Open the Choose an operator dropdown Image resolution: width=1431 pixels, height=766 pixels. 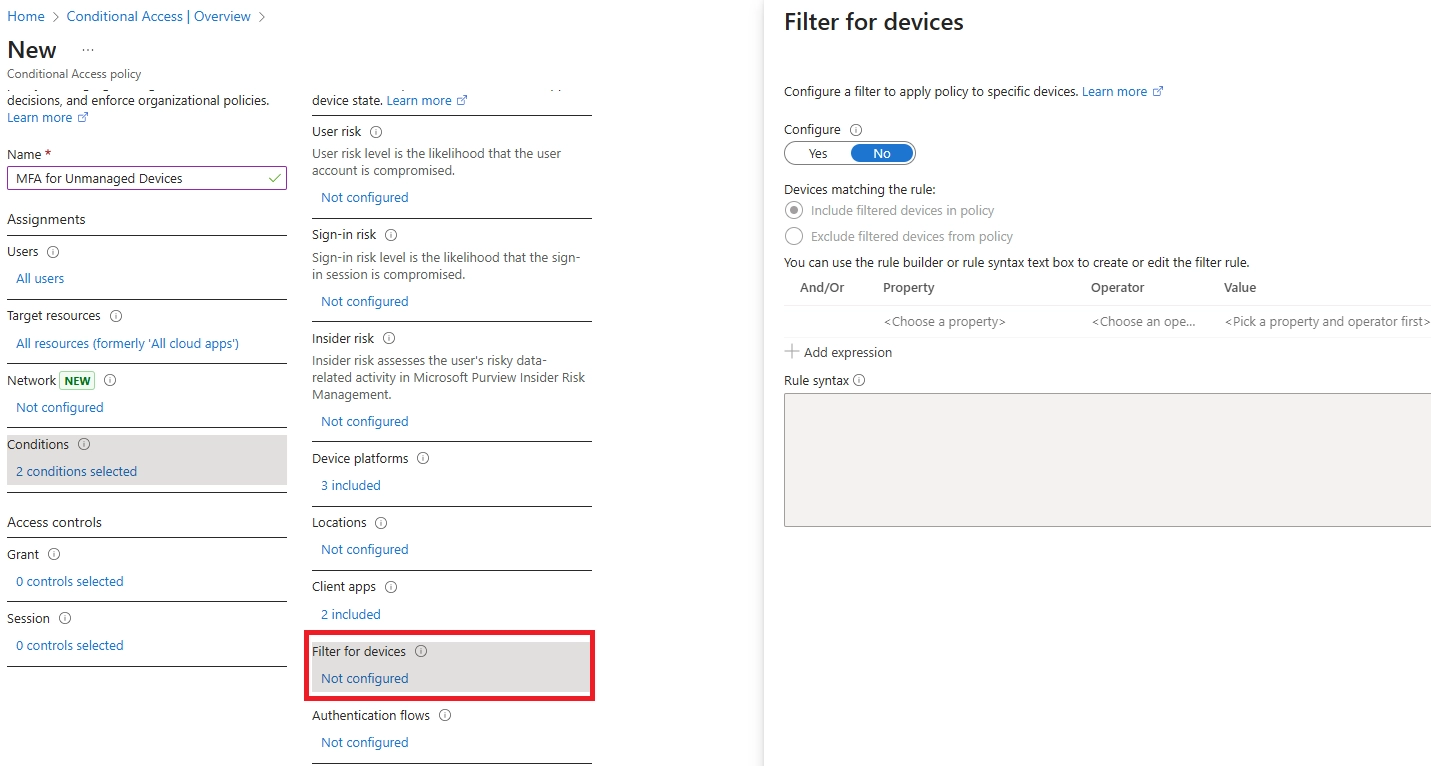pyautogui.click(x=1143, y=322)
